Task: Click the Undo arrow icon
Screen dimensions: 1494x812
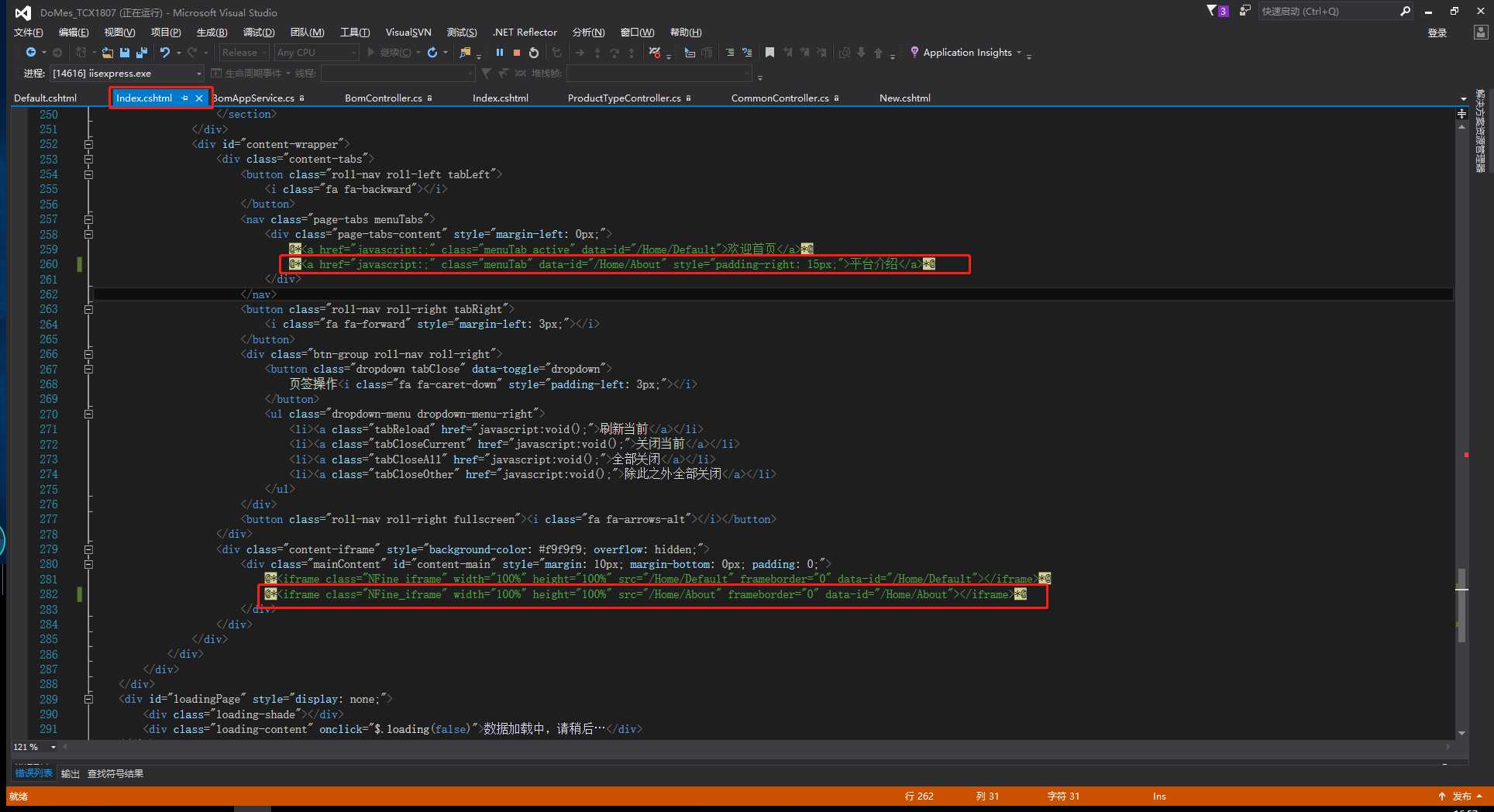Action: (164, 52)
